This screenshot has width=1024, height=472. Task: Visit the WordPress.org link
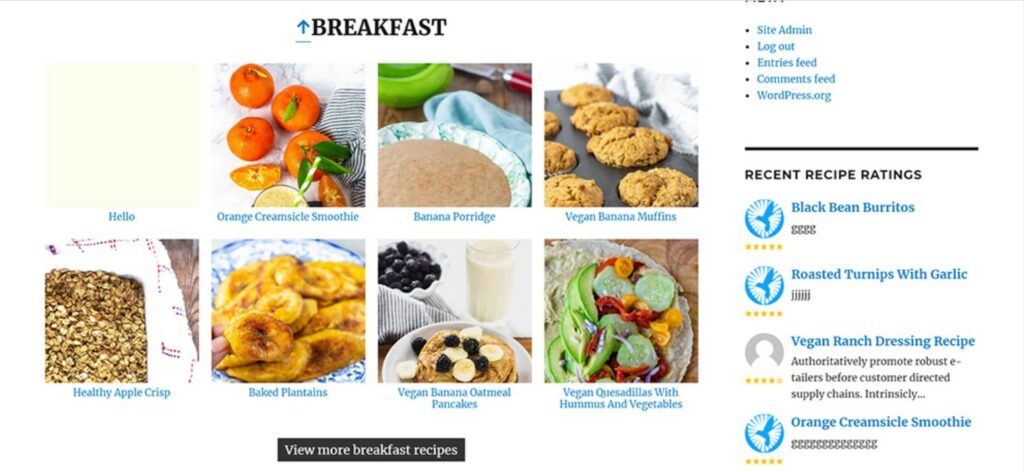(793, 95)
